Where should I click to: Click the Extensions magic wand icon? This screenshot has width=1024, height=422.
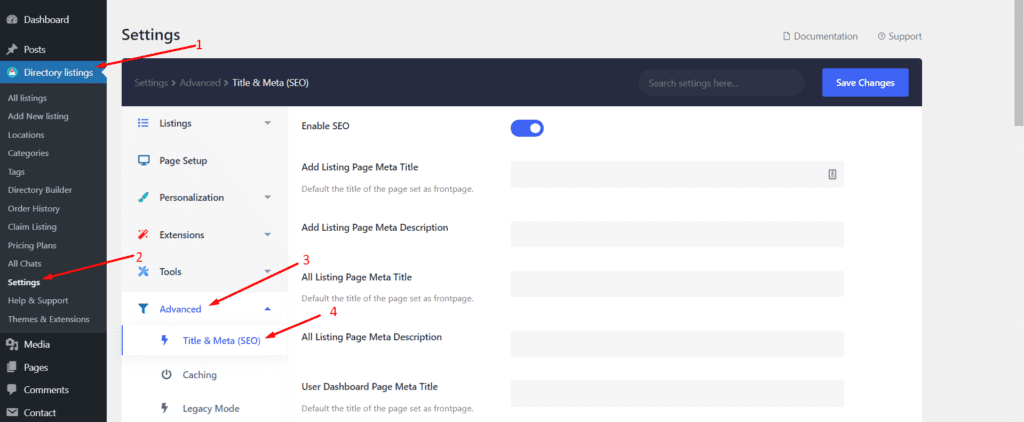click(x=143, y=234)
